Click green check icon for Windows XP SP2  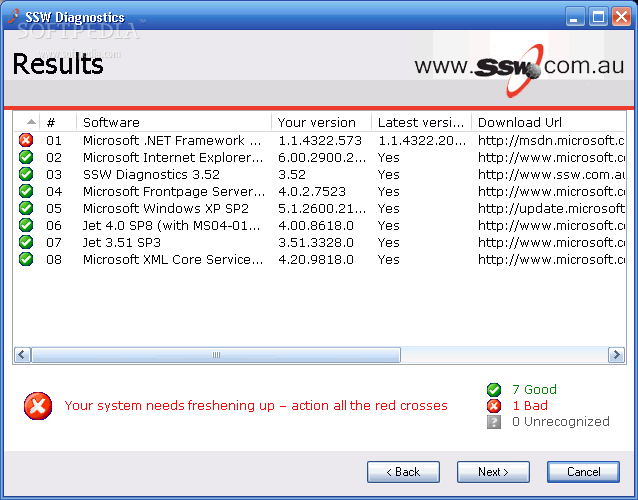(x=26, y=208)
